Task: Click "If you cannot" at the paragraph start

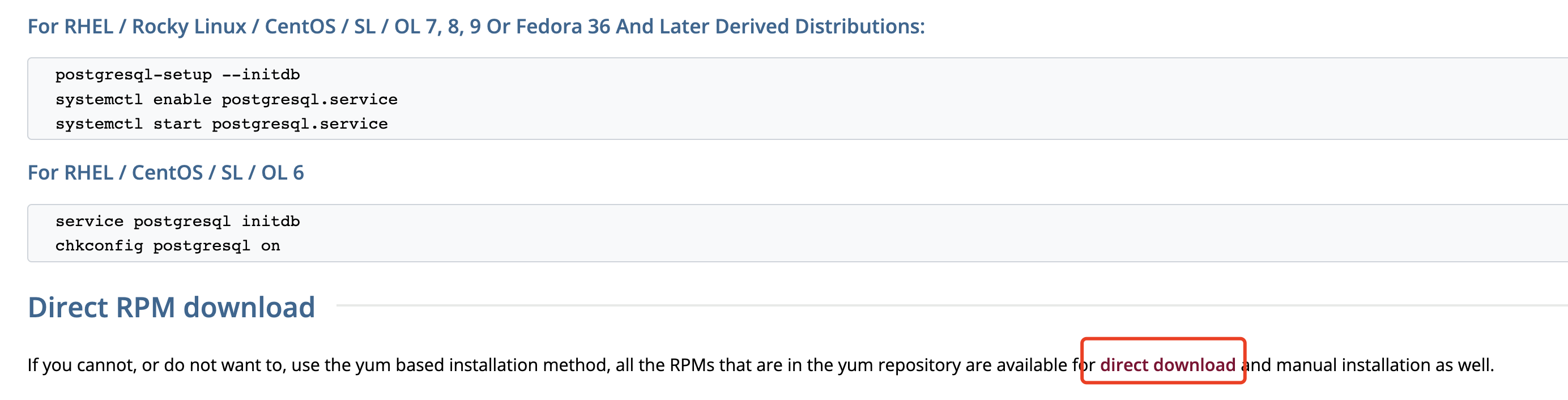Action: coord(81,365)
